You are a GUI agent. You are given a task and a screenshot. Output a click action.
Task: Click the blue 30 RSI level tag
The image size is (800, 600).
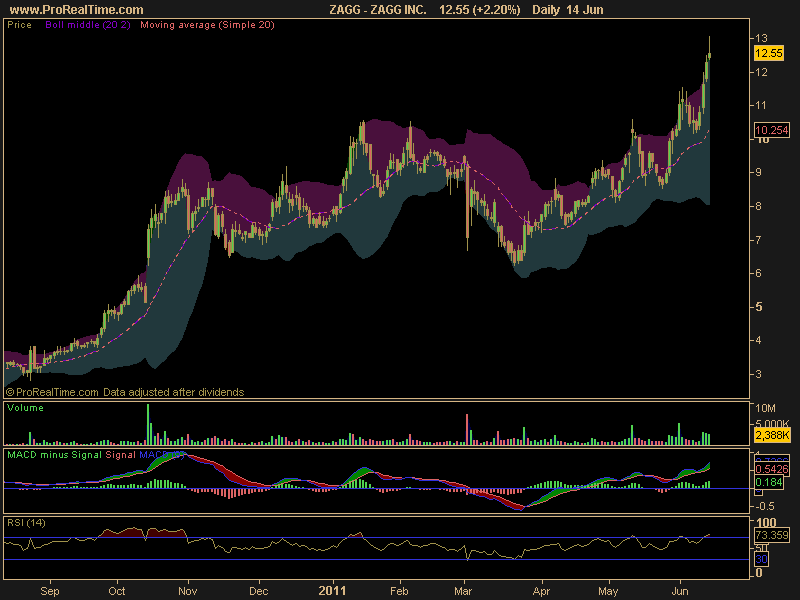pyautogui.click(x=761, y=559)
